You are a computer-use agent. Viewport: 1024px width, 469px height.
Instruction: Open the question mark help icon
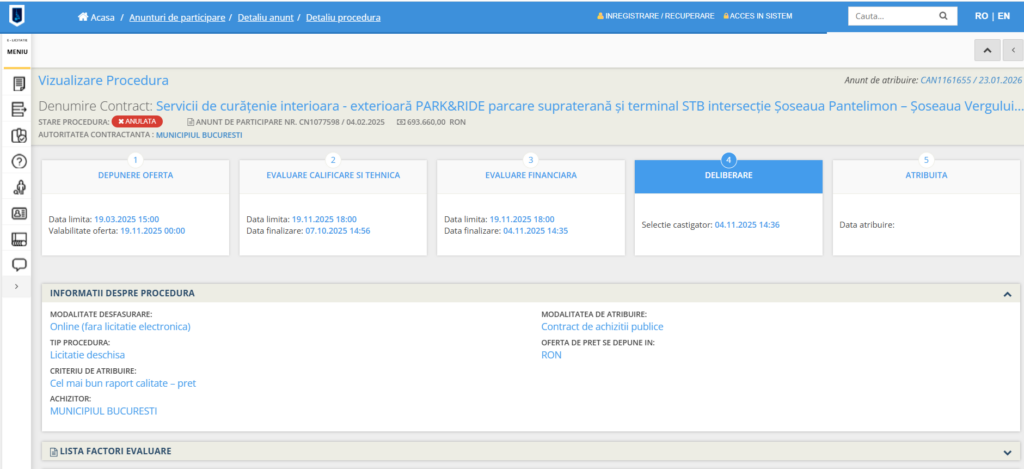[18, 161]
